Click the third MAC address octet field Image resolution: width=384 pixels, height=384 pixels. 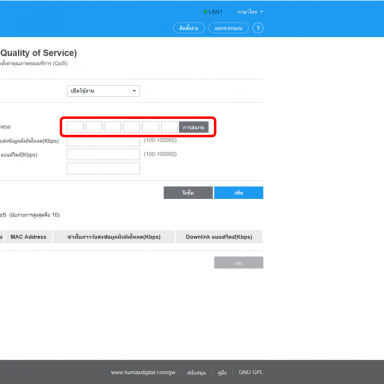click(x=113, y=127)
